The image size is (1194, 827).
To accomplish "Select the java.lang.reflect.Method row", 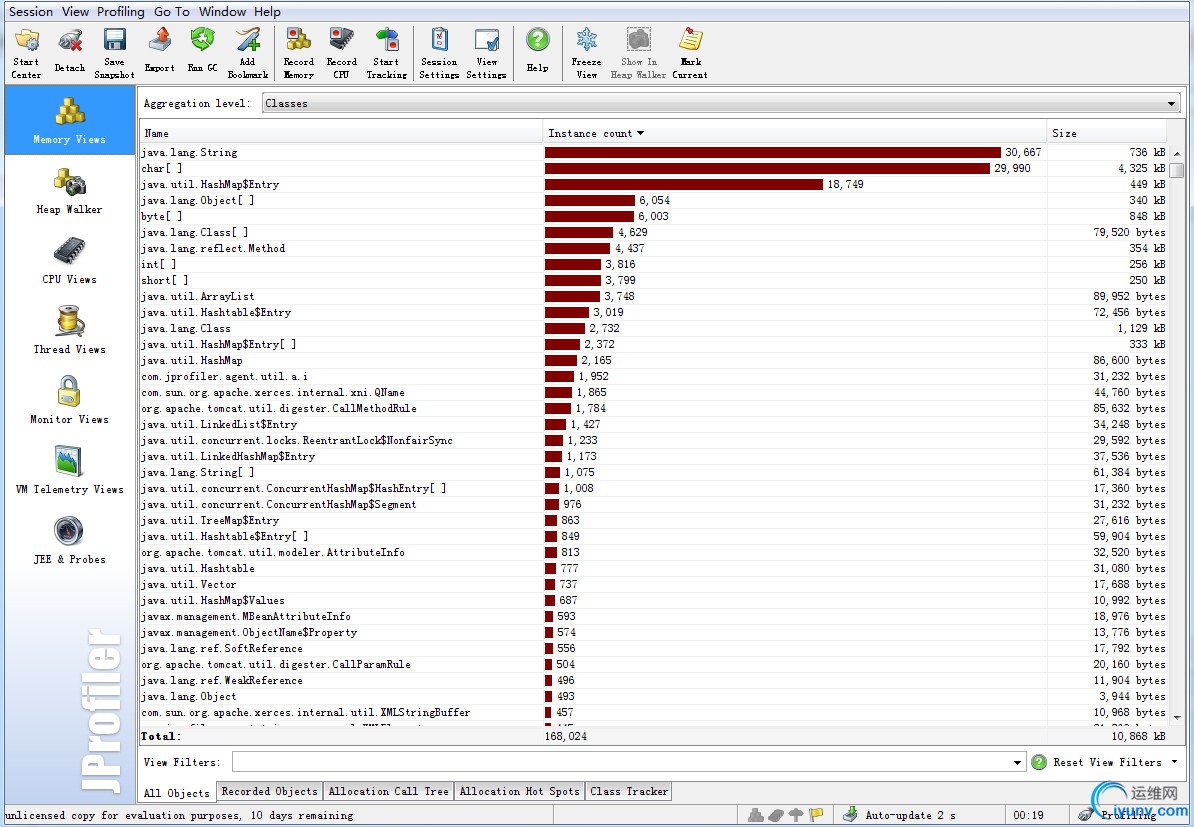I will point(653,248).
